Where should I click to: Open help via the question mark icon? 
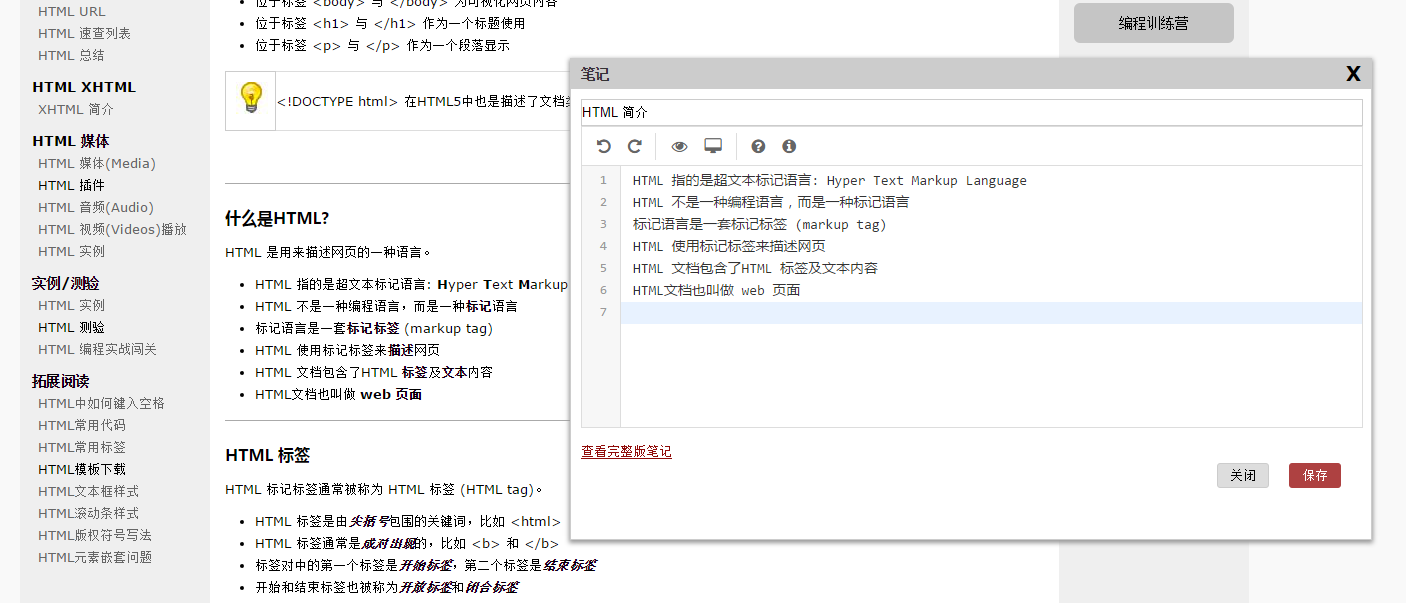(758, 147)
